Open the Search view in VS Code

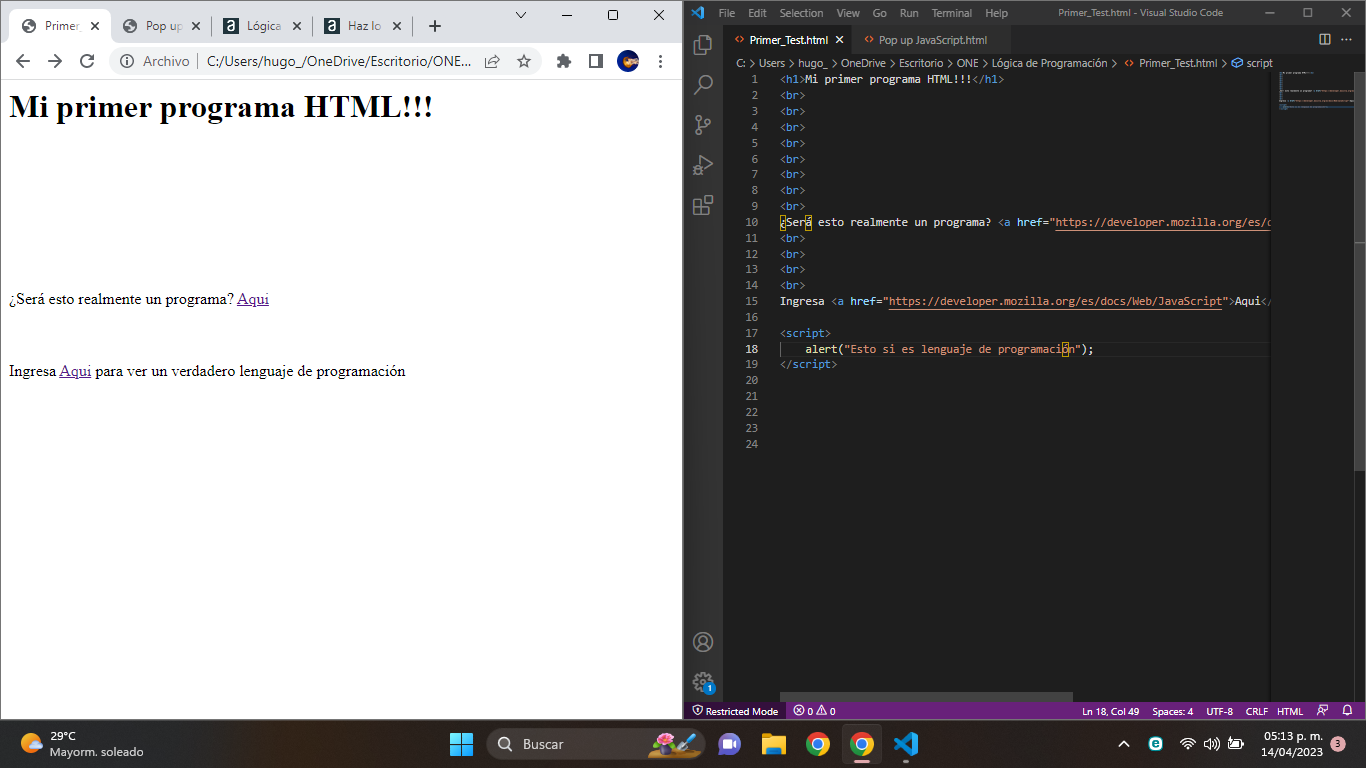[703, 85]
